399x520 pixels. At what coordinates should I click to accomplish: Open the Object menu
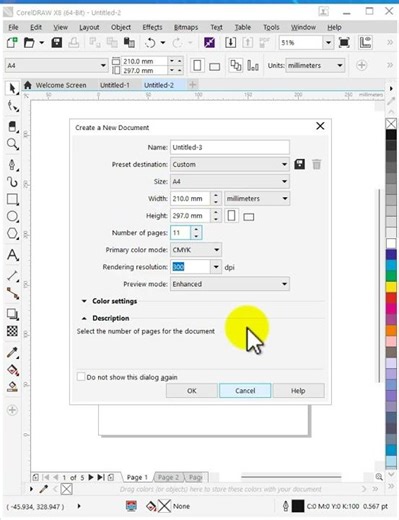coord(121,27)
